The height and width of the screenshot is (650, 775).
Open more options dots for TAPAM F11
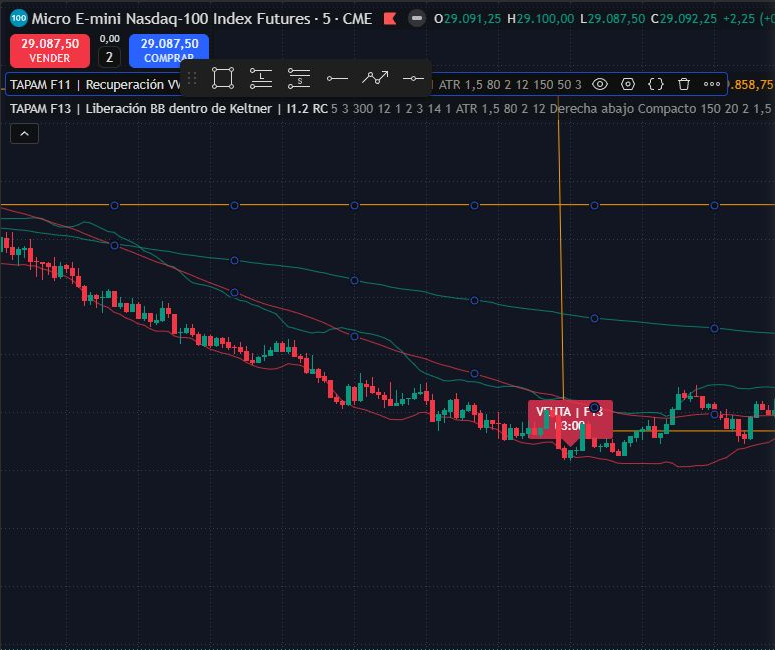tap(712, 85)
